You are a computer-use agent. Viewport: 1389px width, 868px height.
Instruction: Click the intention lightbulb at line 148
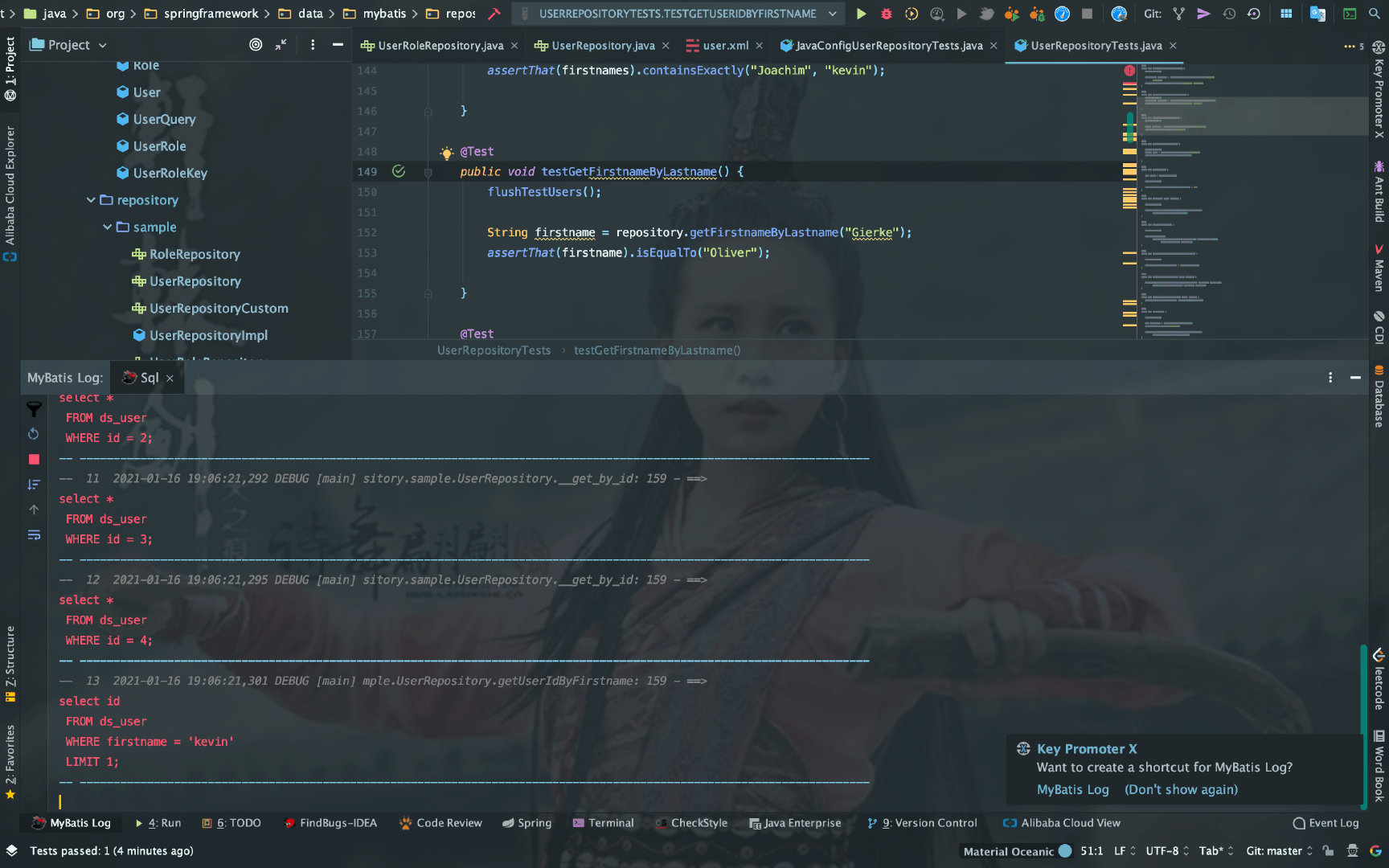tap(447, 152)
